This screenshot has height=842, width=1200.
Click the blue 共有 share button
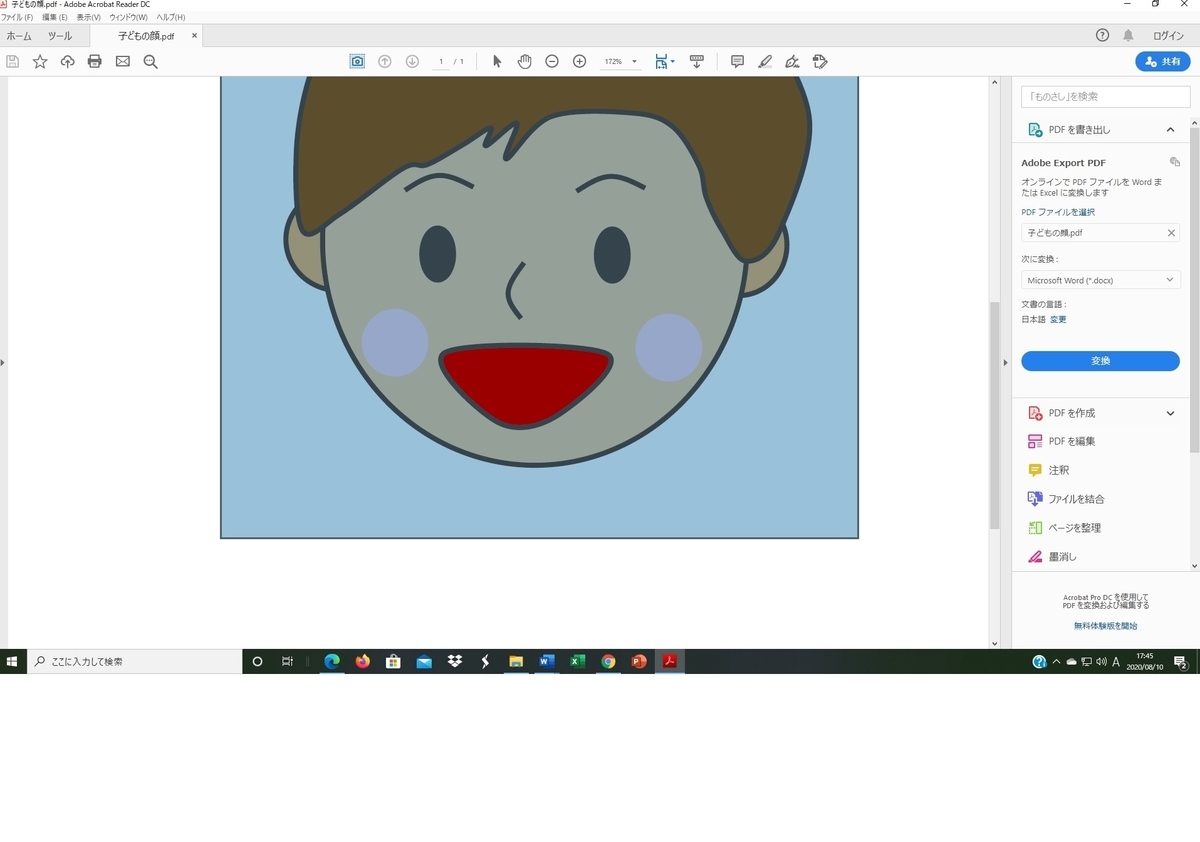click(1162, 62)
